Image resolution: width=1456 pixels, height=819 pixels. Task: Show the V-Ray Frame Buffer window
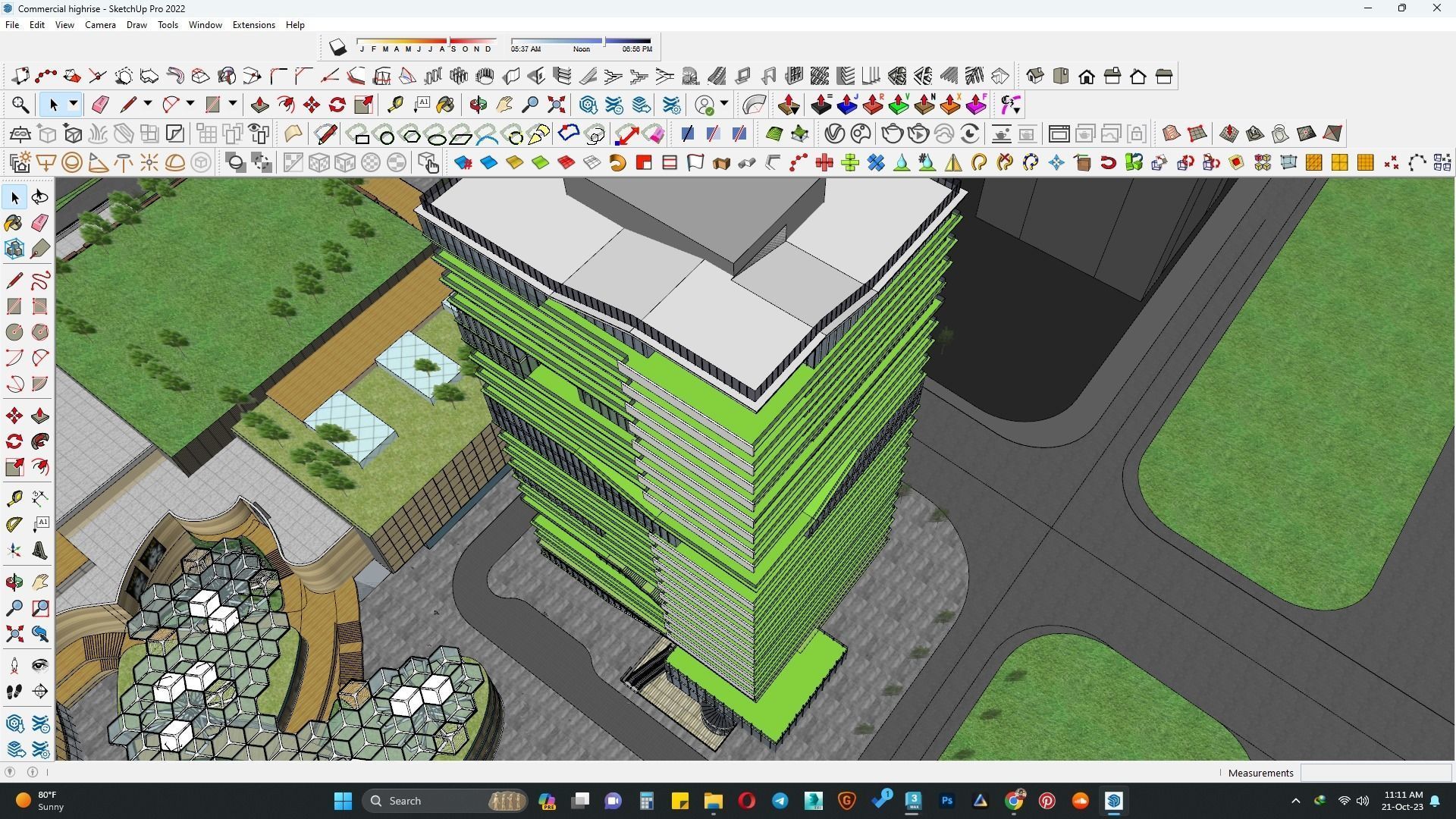[1059, 134]
